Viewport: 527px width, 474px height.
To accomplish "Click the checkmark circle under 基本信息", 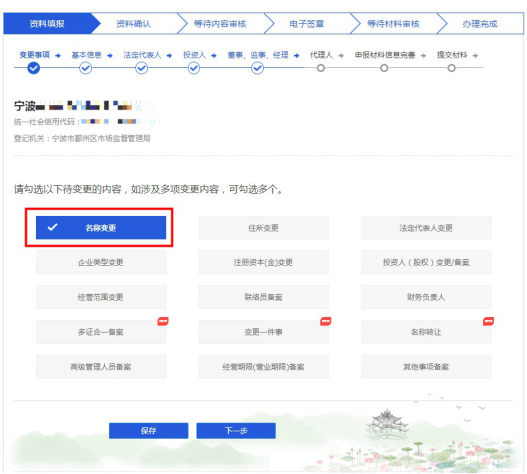I will pos(85,68).
